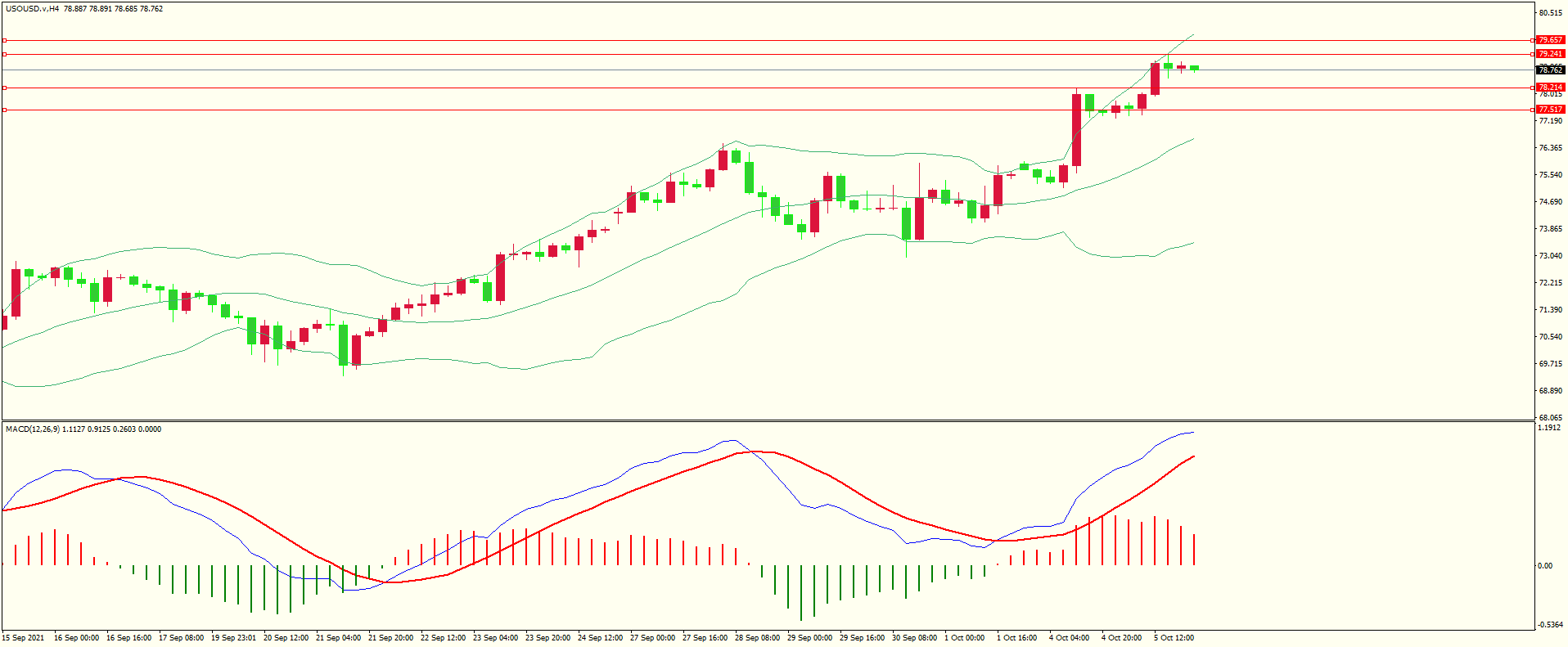Screen dimensions: 1568x647
Task: Click the 20 Sep 12:00 time label
Action: pyautogui.click(x=286, y=638)
